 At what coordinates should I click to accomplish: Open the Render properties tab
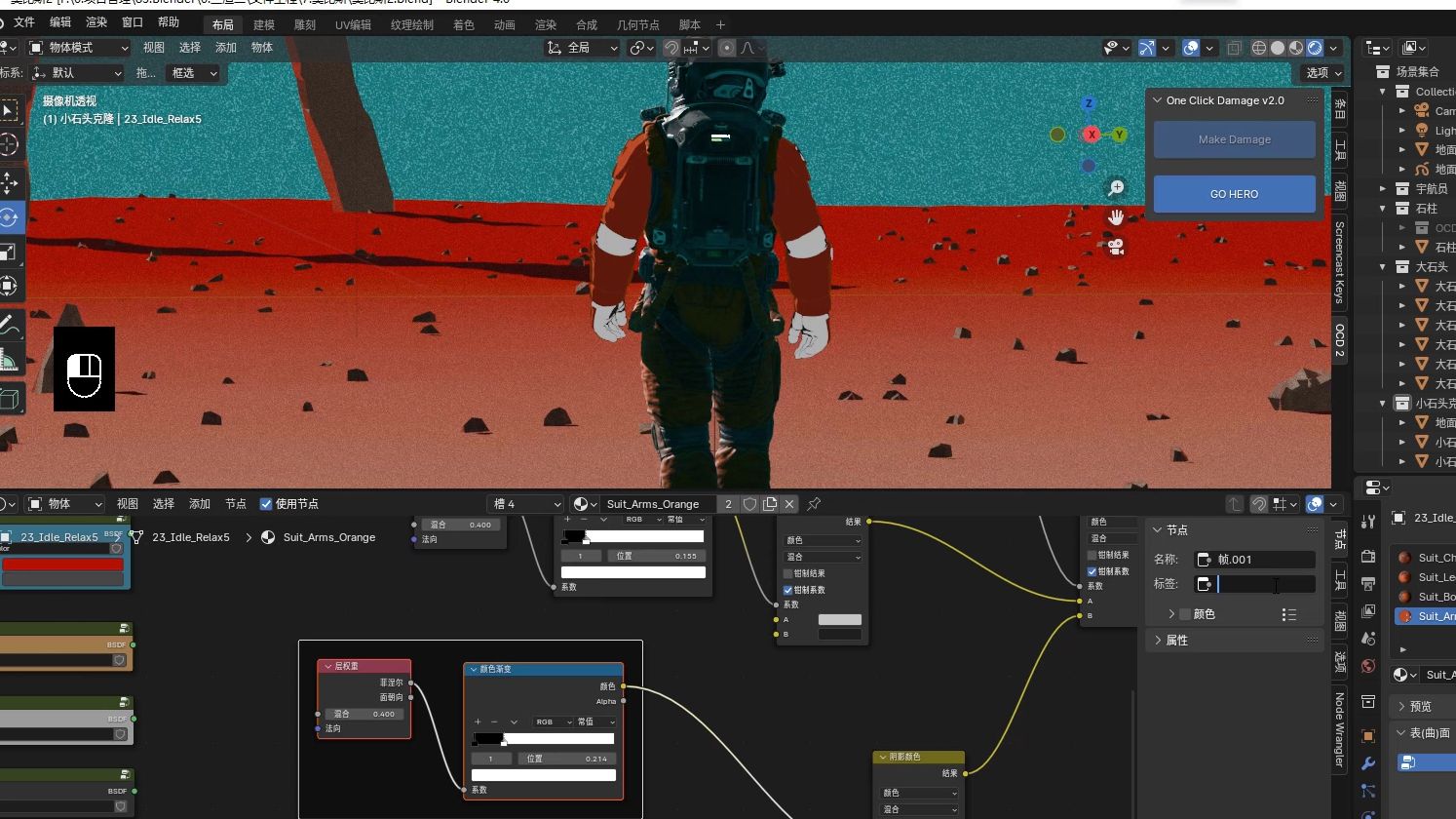(1368, 556)
